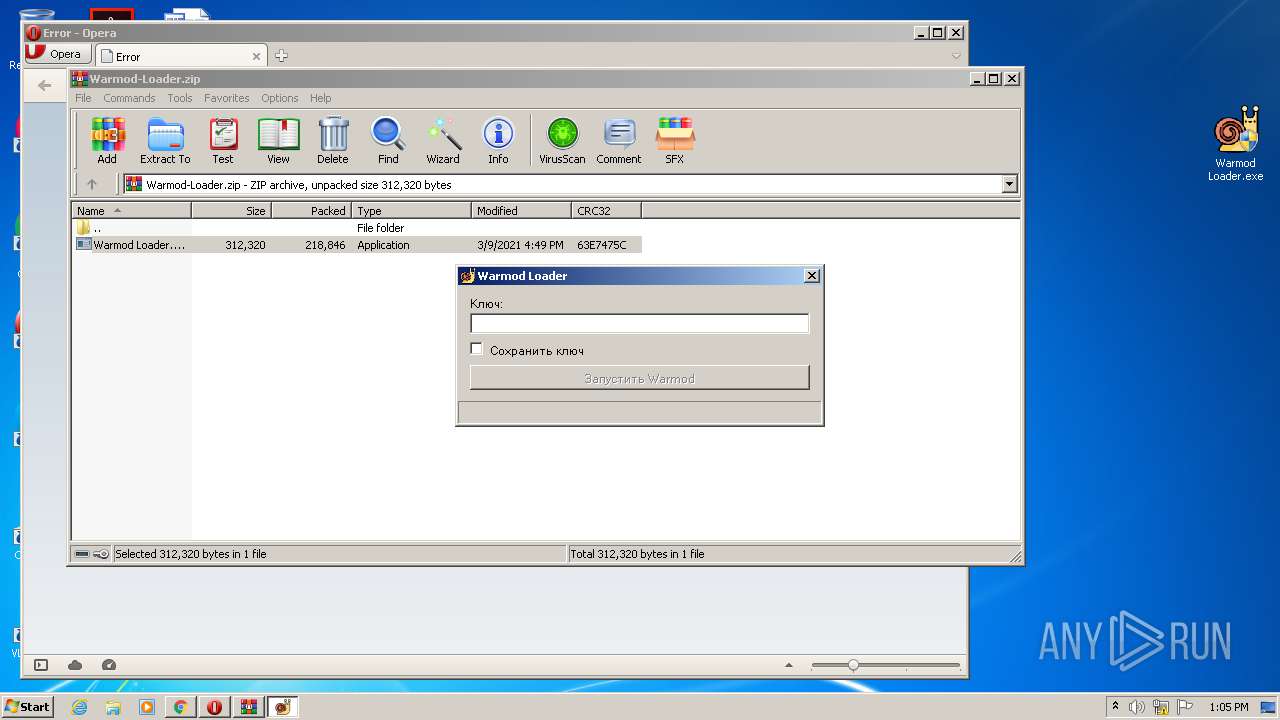This screenshot has width=1280, height=720.
Task: Add new tab in Opera
Action: click(x=281, y=56)
